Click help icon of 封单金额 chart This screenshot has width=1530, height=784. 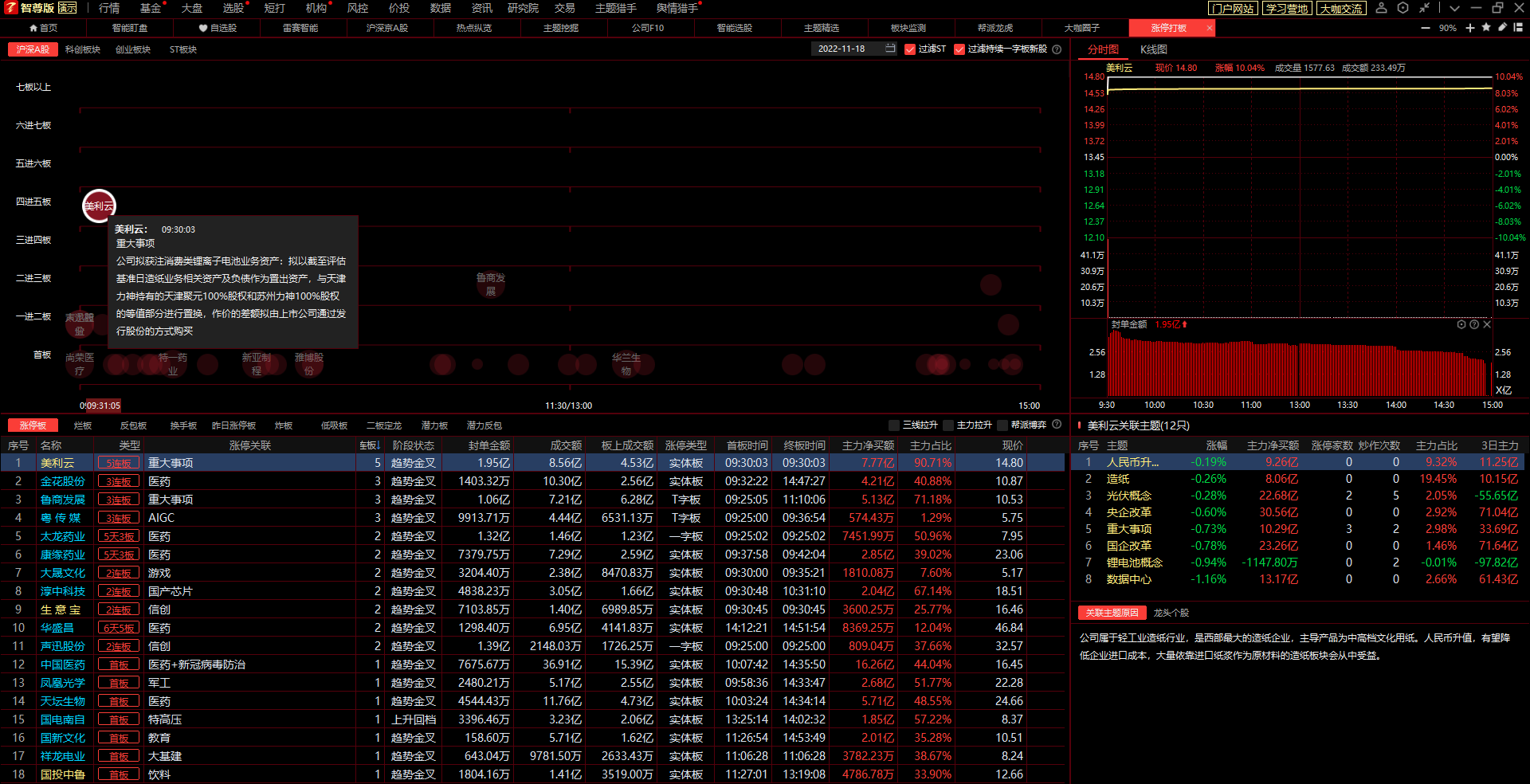(x=1474, y=324)
